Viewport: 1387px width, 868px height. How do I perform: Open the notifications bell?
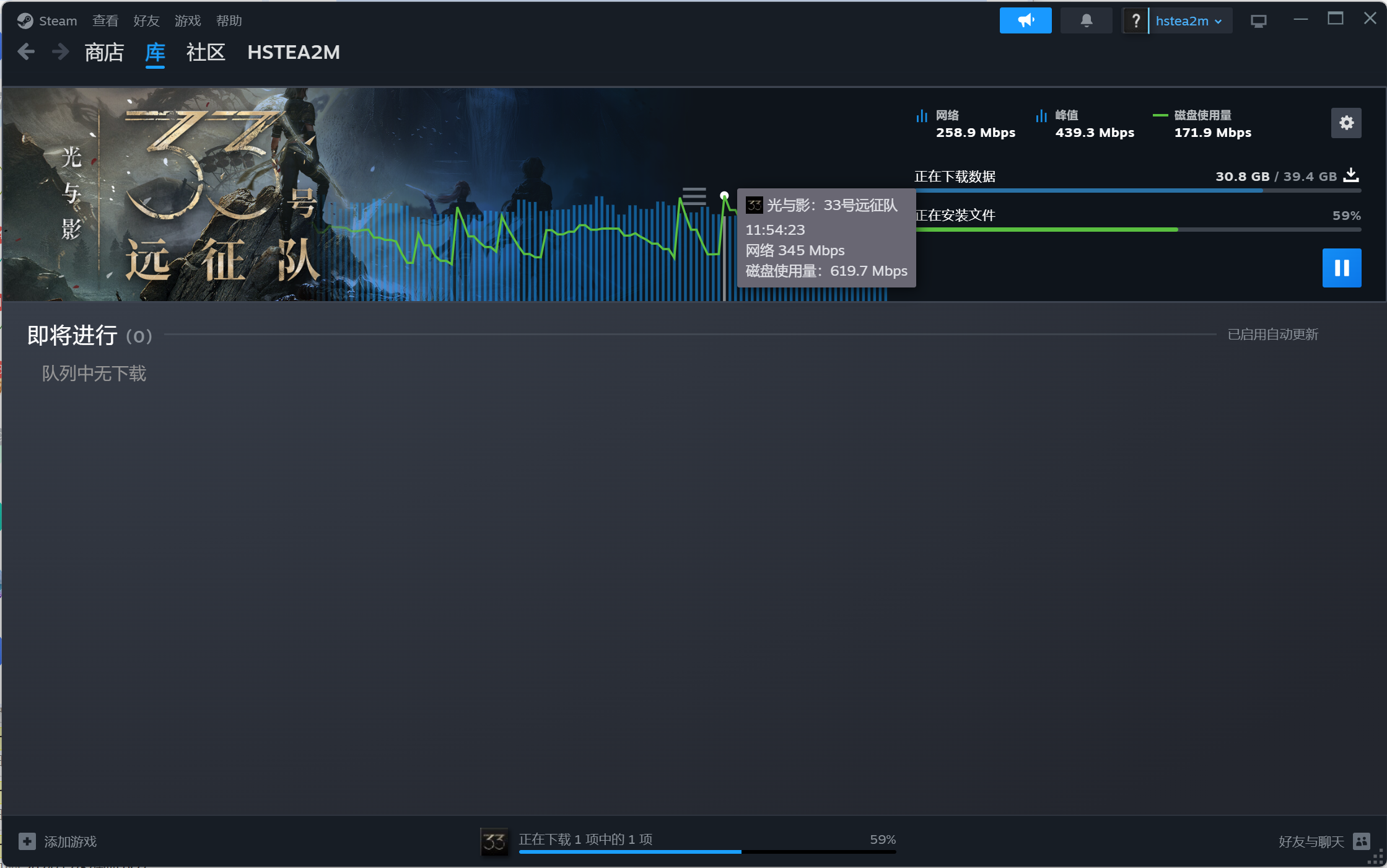pyautogui.click(x=1086, y=20)
